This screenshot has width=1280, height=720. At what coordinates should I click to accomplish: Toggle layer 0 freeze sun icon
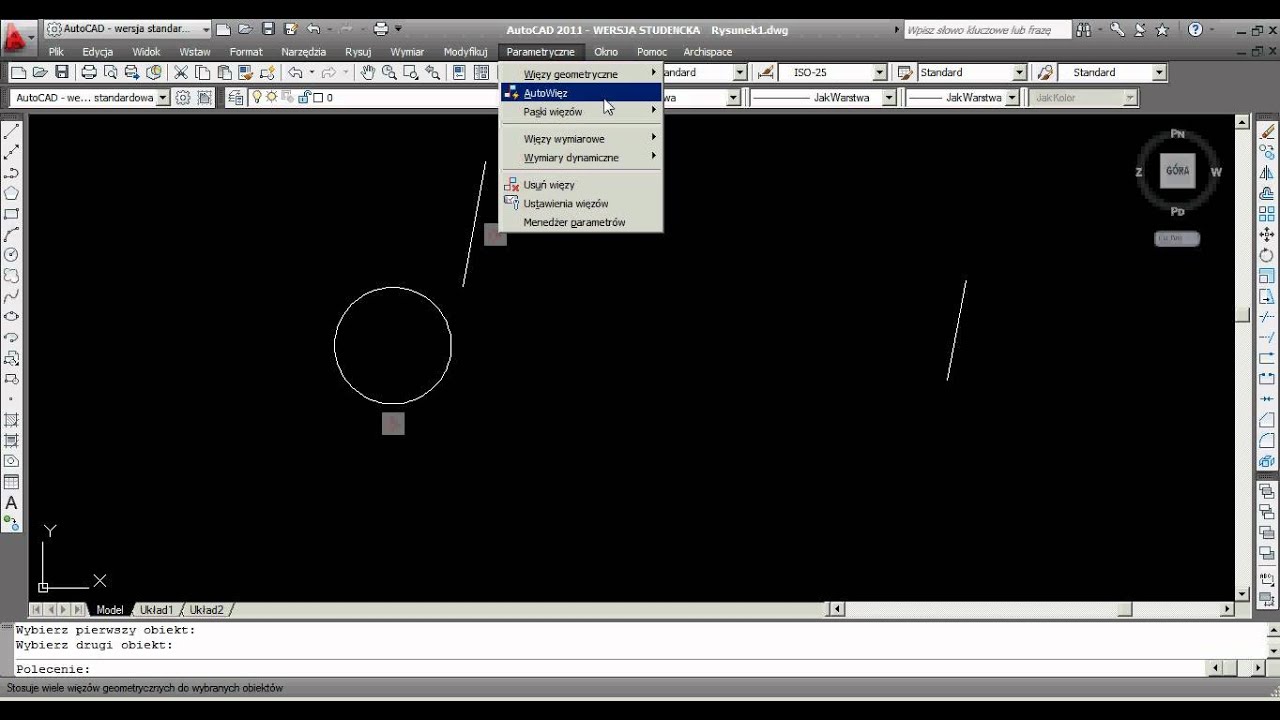(271, 98)
